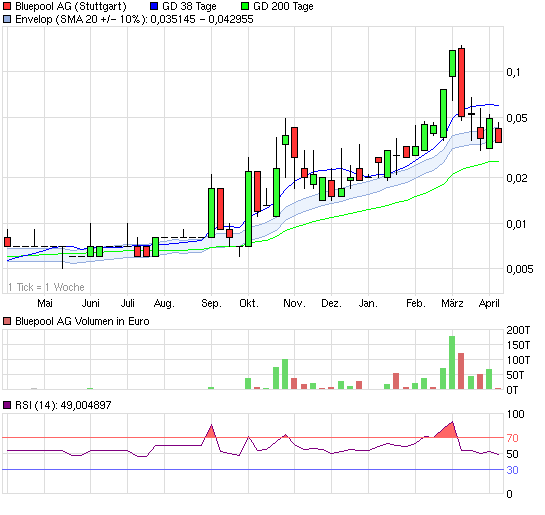Click the light blue Envelop legend swatch
The height and width of the screenshot is (515, 545).
[7, 19]
